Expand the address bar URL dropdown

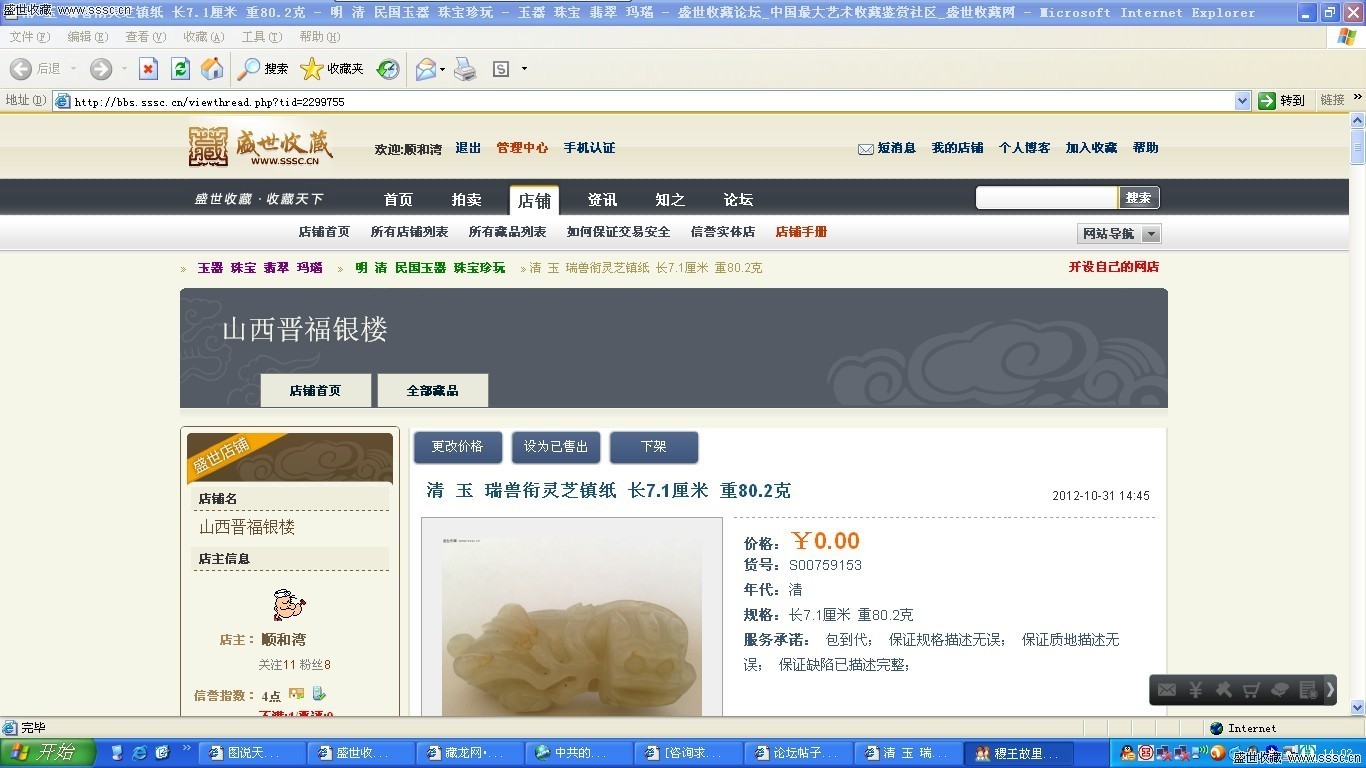pos(1242,101)
